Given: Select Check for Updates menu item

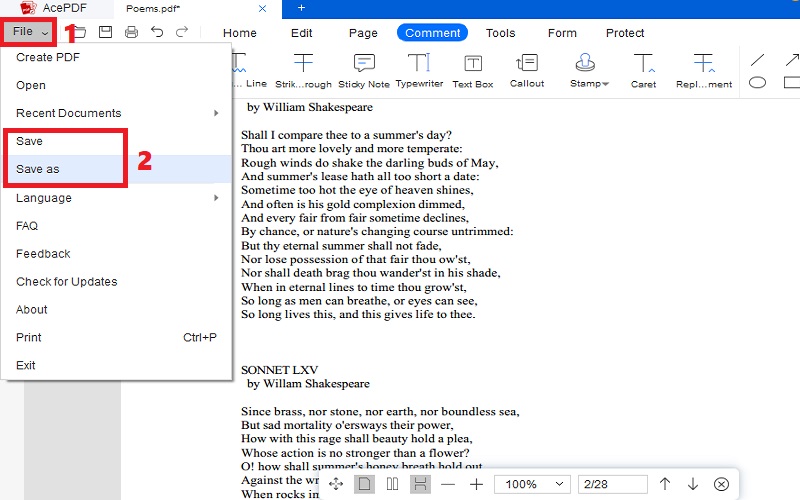Looking at the screenshot, I should [x=116, y=282].
